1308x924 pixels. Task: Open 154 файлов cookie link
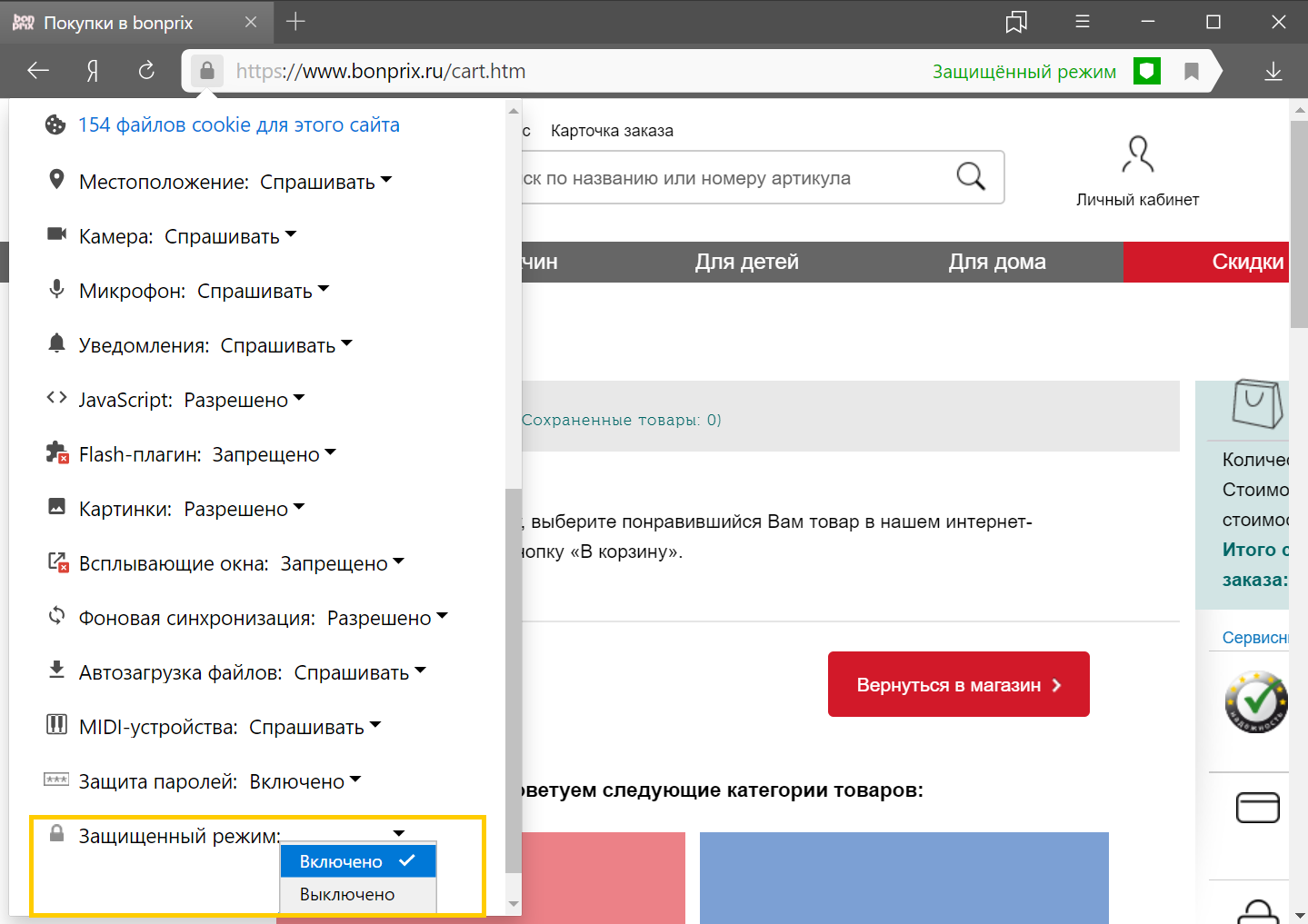pos(239,125)
